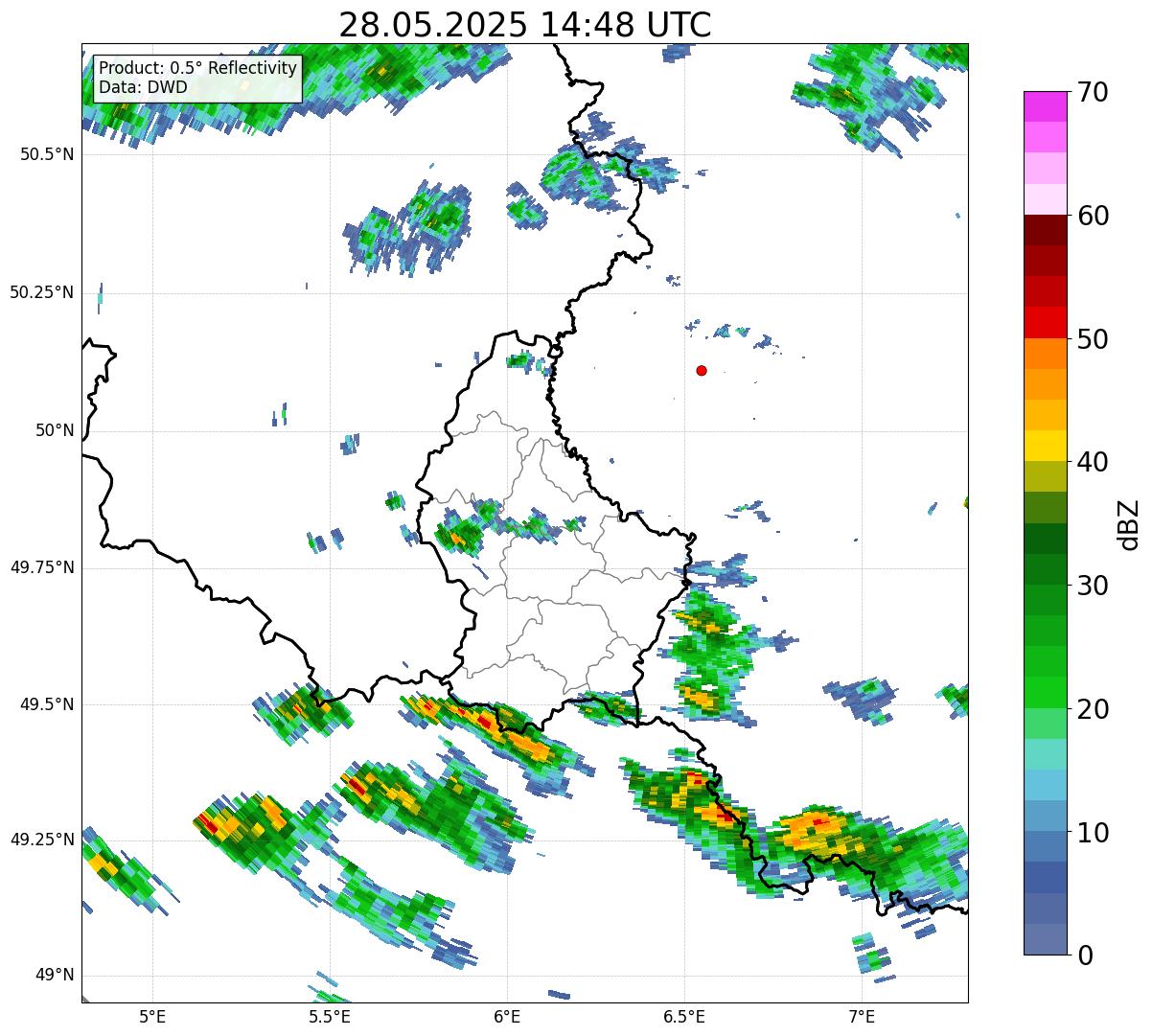Click the Data: DWD text

coord(143,87)
